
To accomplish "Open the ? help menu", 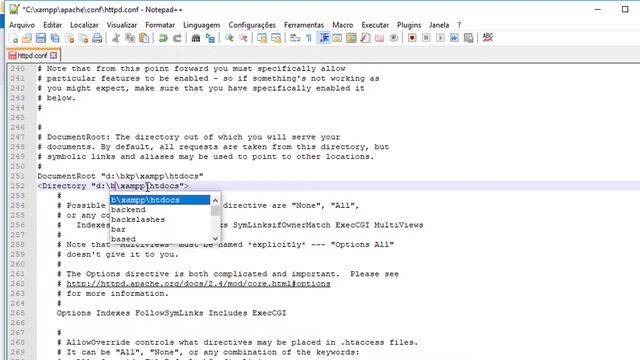I will [x=459, y=25].
